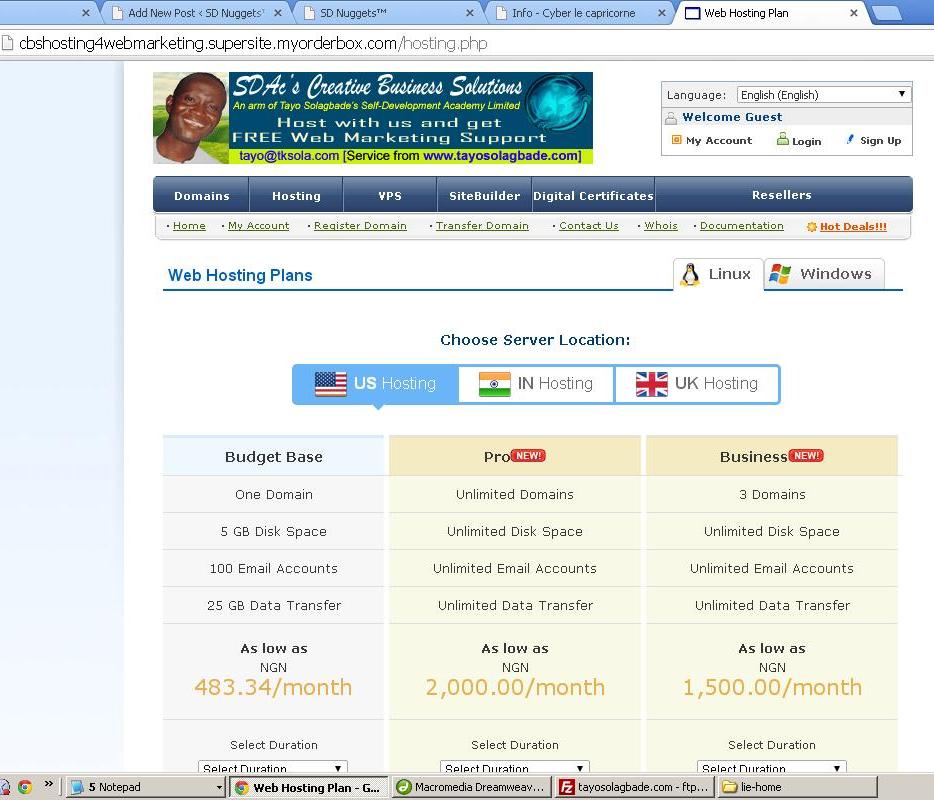Click the UK flag icon
The height and width of the screenshot is (800, 934).
coord(652,384)
